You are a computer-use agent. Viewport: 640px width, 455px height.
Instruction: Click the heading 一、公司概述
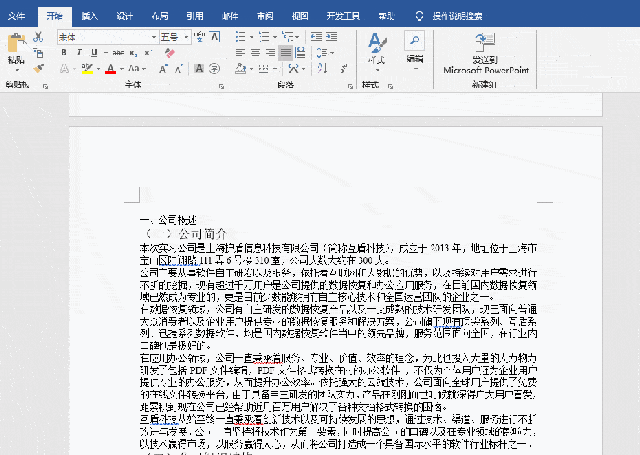pos(168,220)
